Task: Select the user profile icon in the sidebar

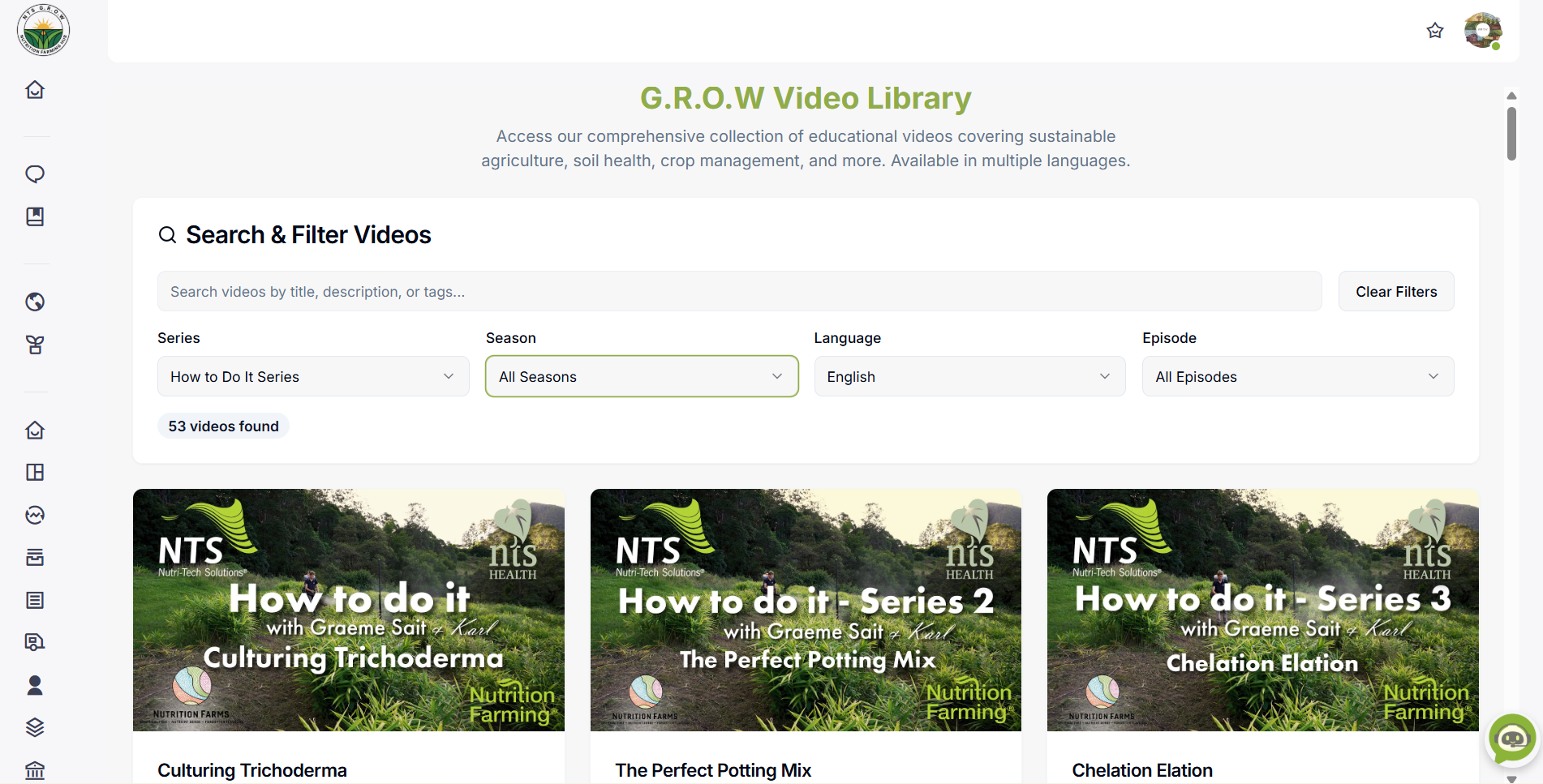Action: (x=35, y=685)
